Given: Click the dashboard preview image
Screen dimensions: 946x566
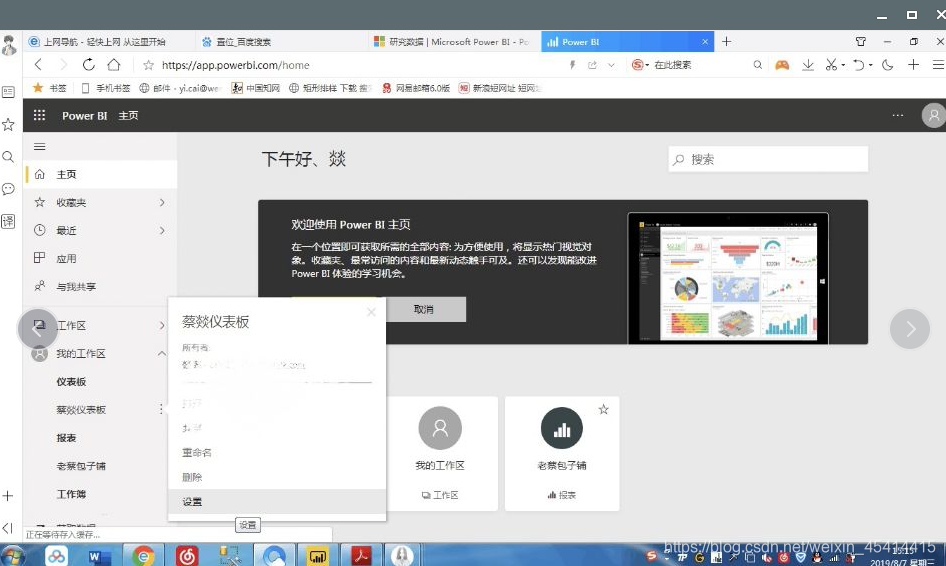Looking at the screenshot, I should click(728, 278).
